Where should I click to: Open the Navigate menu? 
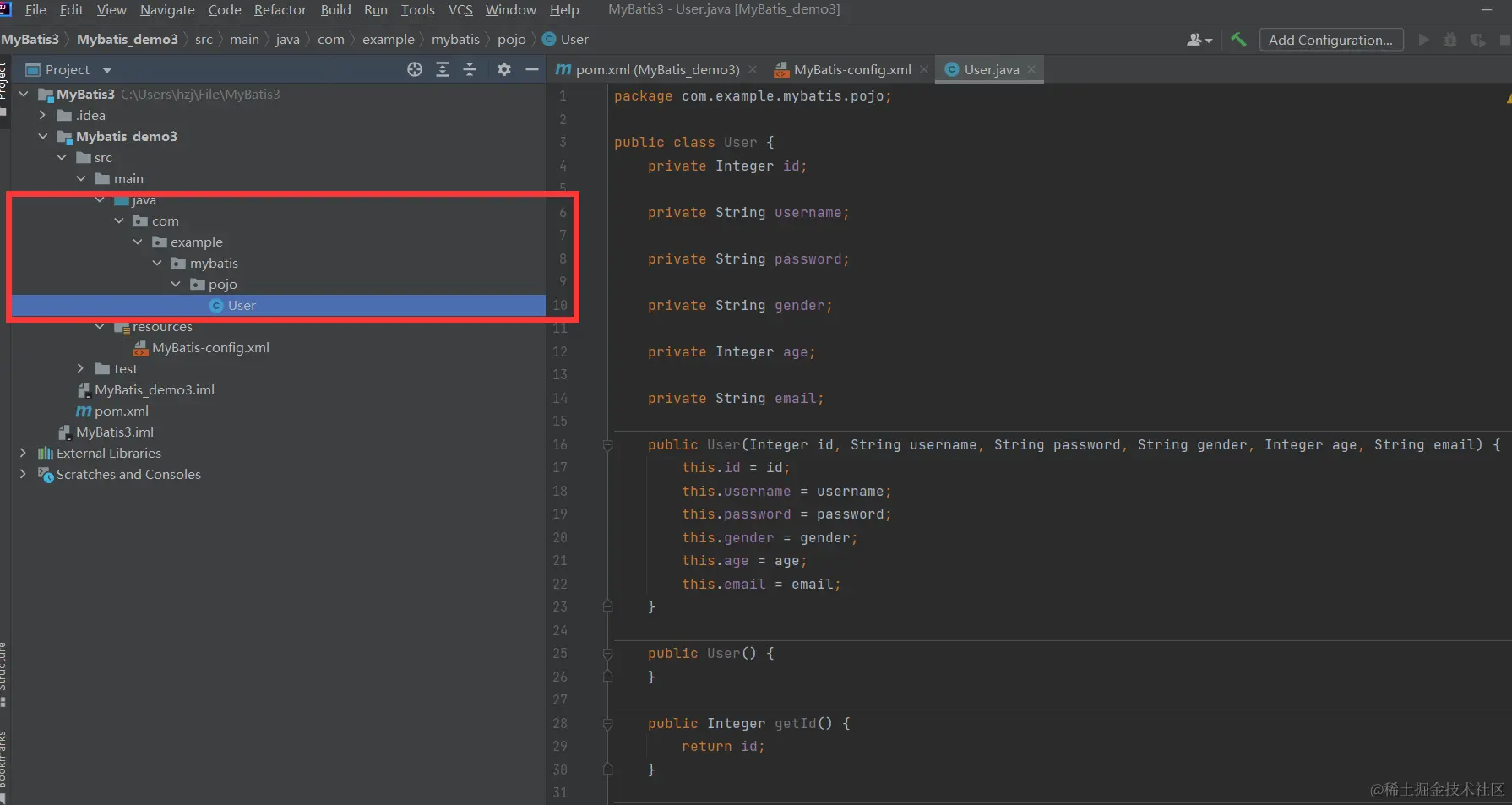click(167, 9)
